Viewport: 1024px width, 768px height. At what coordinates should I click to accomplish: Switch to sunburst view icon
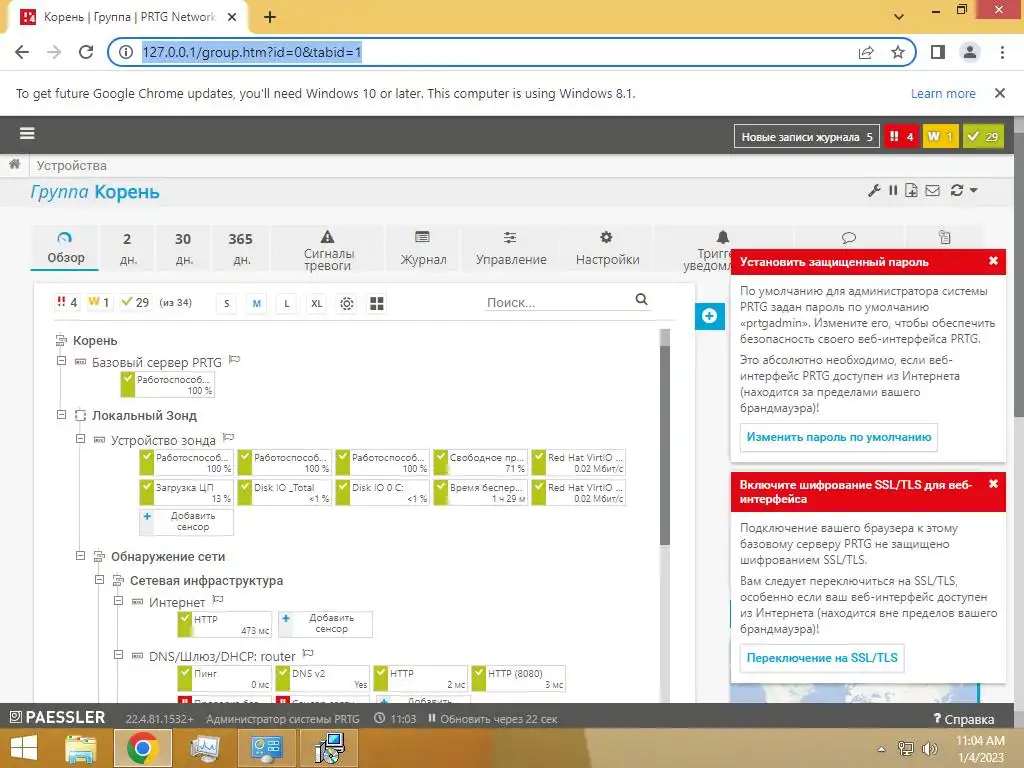(347, 303)
